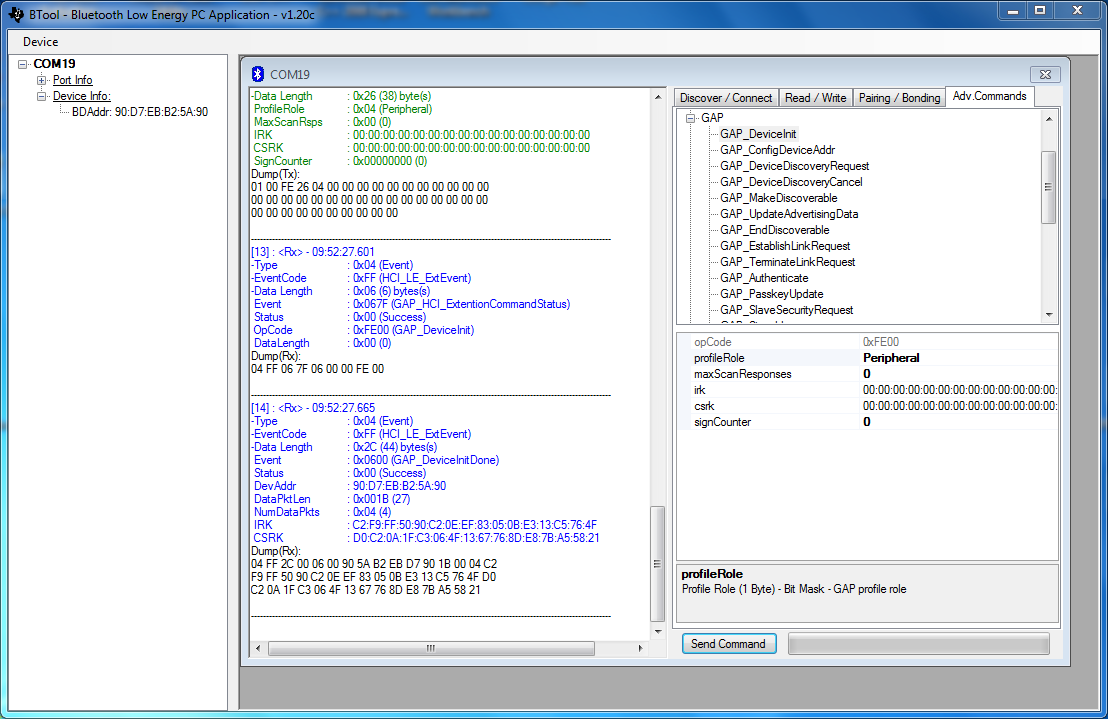Switch to the Pairing / Bonding tab
This screenshot has height=719, width=1108.
(x=900, y=97)
